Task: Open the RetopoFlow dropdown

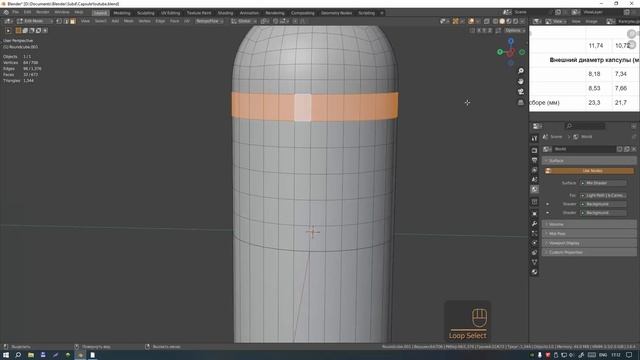Action: point(209,21)
